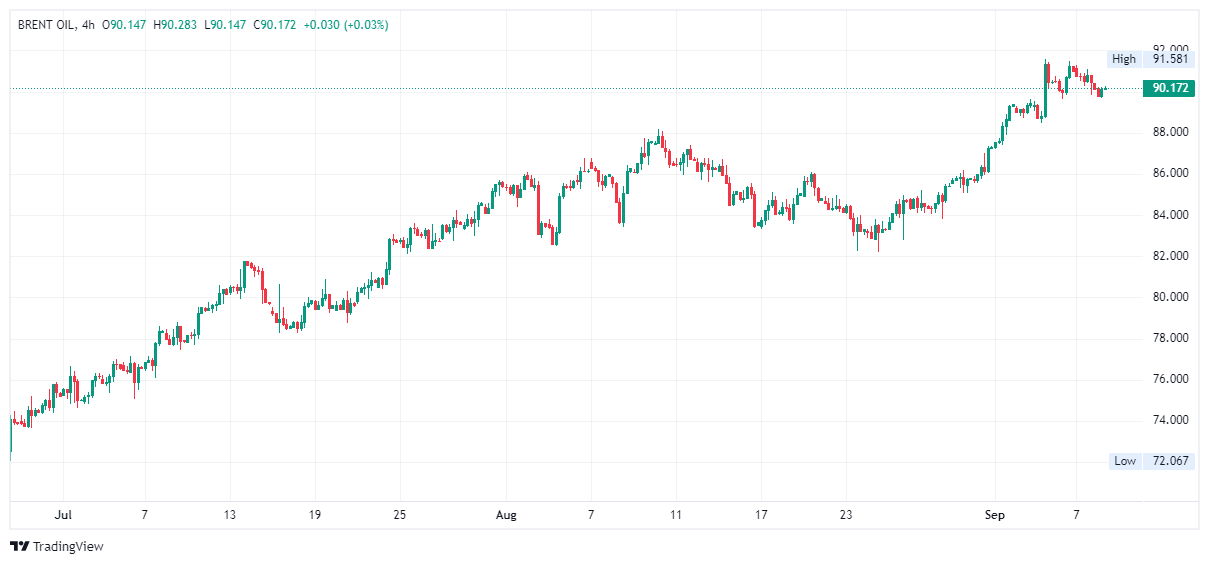1209x564 pixels.
Task: Click the 74.000 price scale label
Action: [1169, 420]
